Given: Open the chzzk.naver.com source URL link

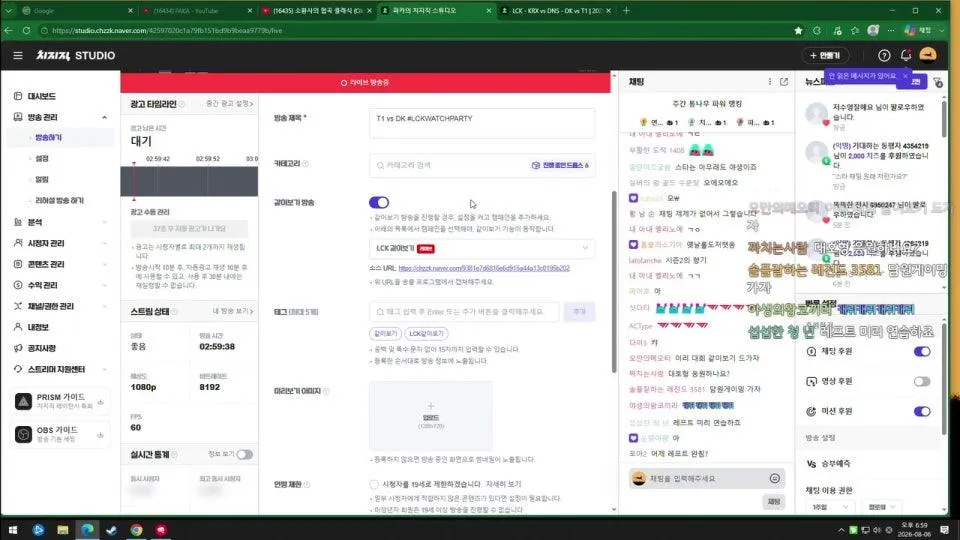Looking at the screenshot, I should (484, 268).
